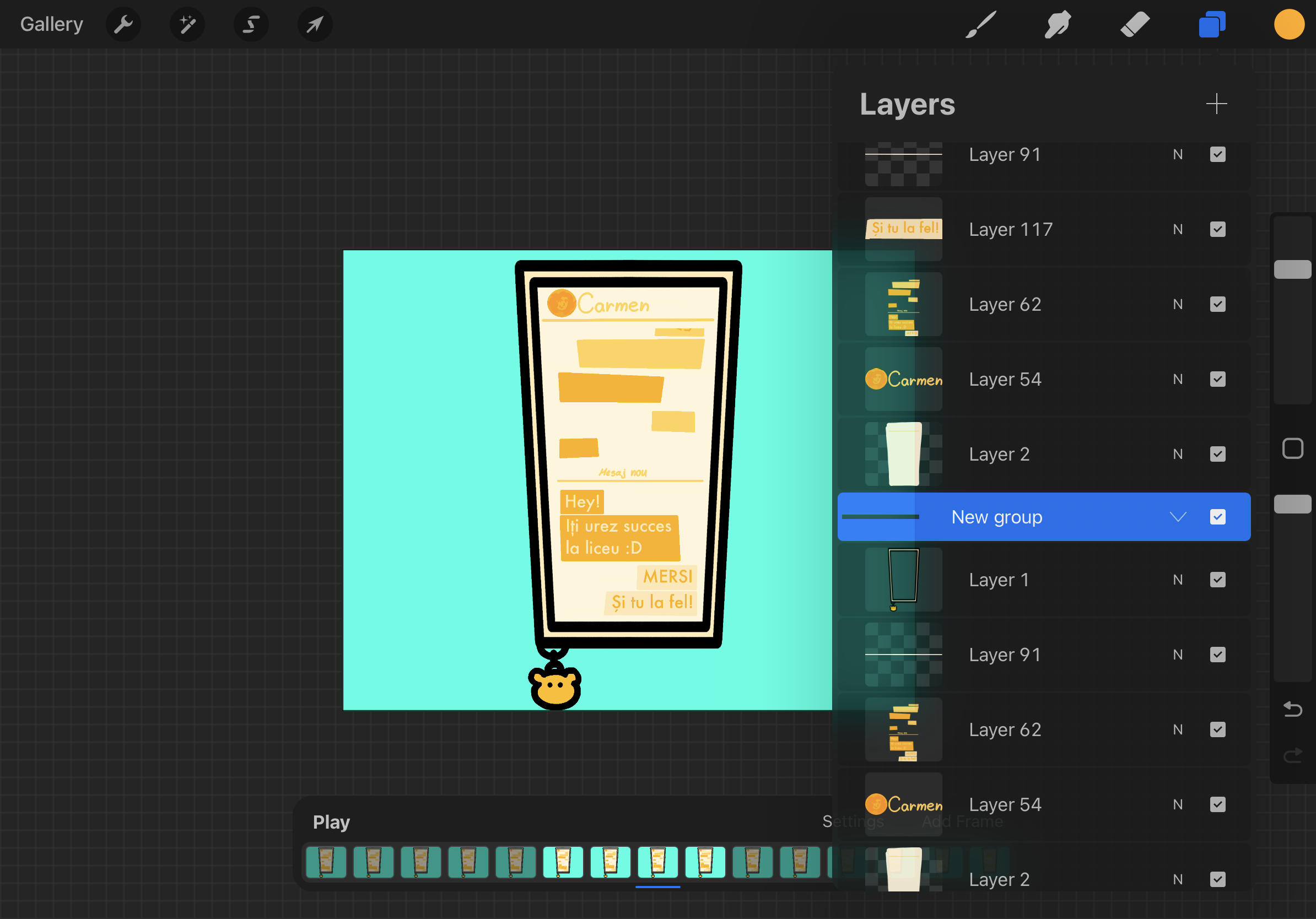Collapse the New group chevron

click(x=1178, y=517)
